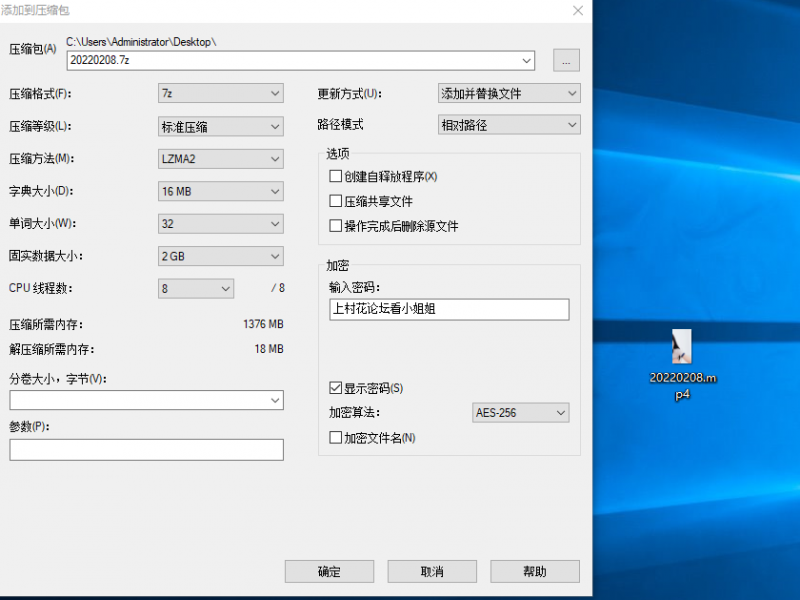The image size is (800, 600).
Task: Enable the encrypt file names (加密文件名) checkbox
Action: click(336, 437)
